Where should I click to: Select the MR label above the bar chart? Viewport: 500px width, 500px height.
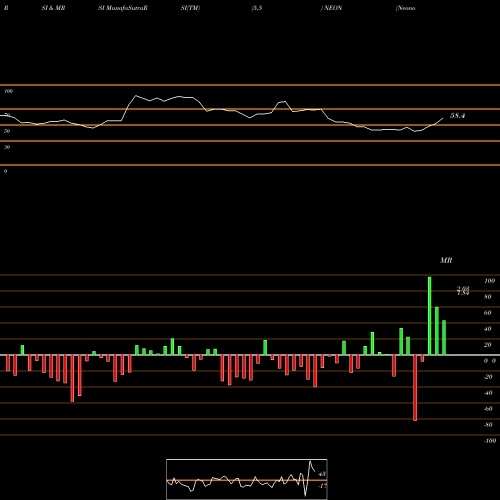coord(446,260)
